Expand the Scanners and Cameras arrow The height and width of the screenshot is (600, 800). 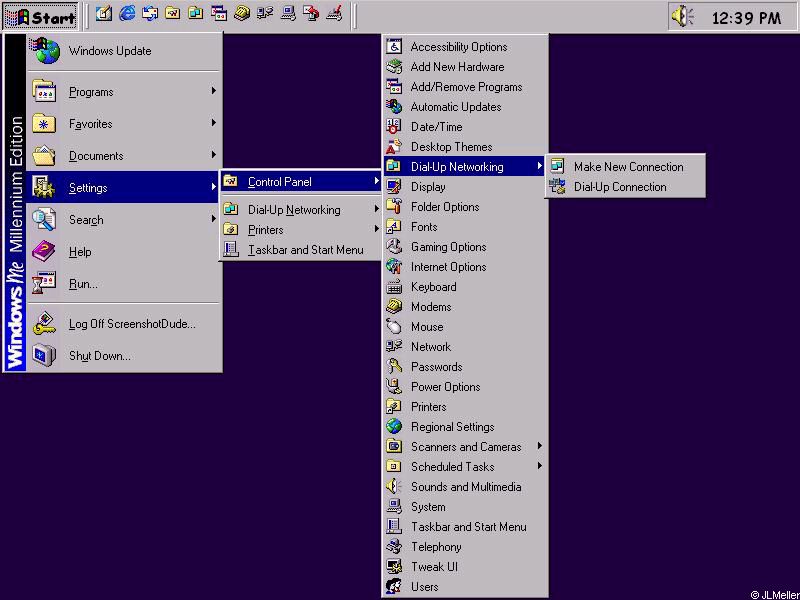point(540,446)
